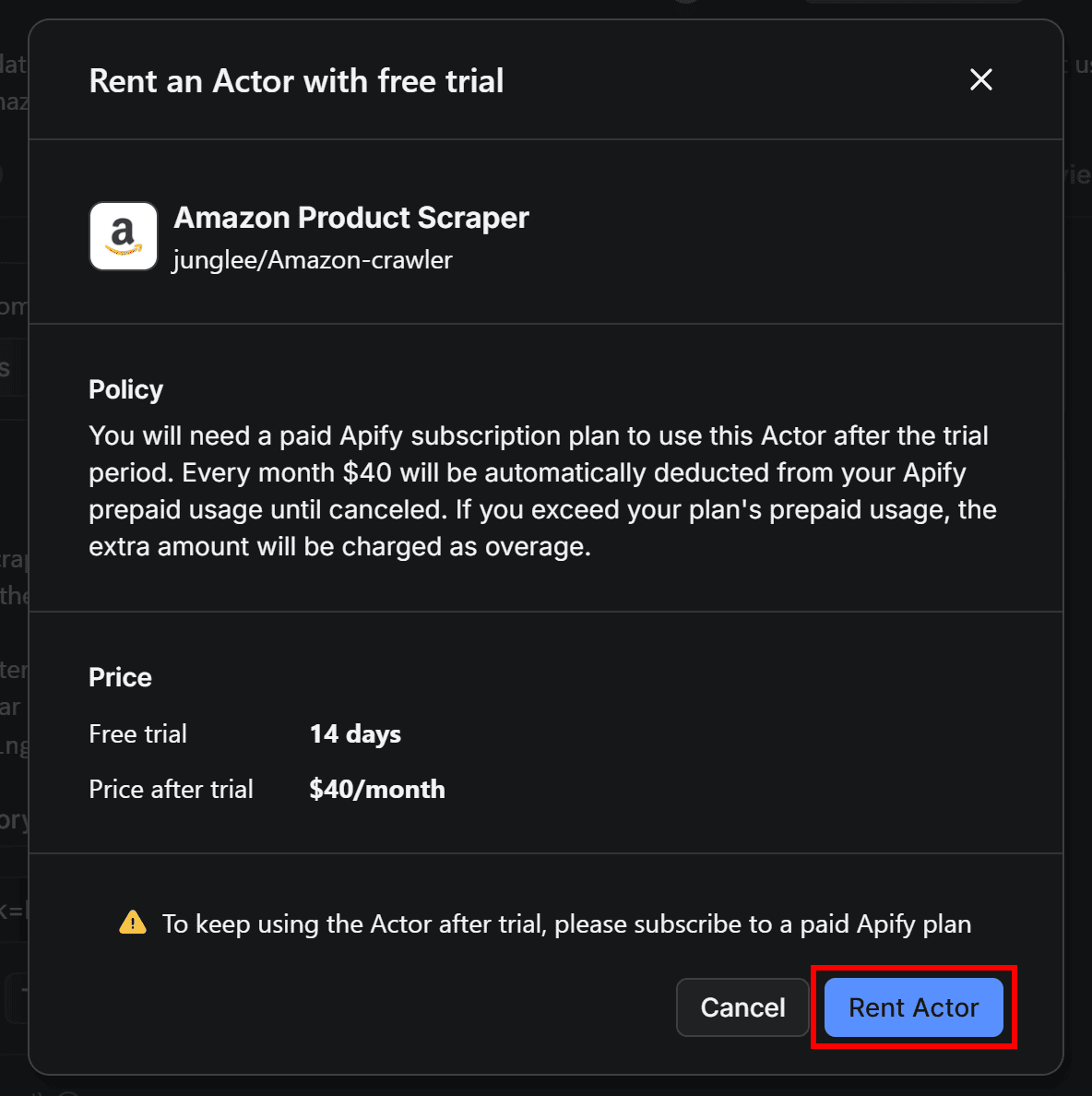Click the close icon in the dialog header
This screenshot has height=1096, width=1092.
pyautogui.click(x=980, y=80)
